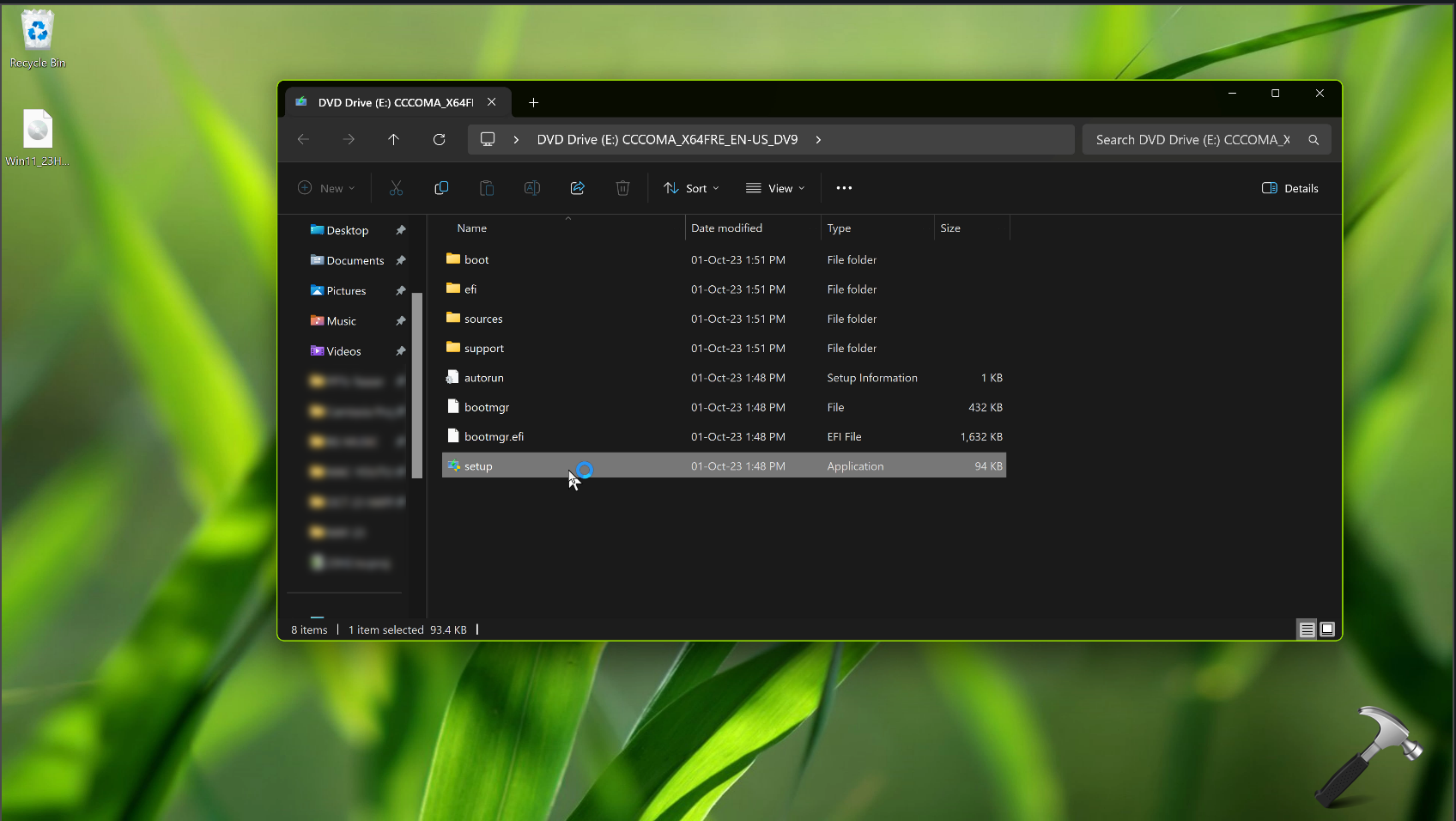The height and width of the screenshot is (821, 1456).
Task: Expand the chevron after DVD Drive path
Action: [x=818, y=139]
